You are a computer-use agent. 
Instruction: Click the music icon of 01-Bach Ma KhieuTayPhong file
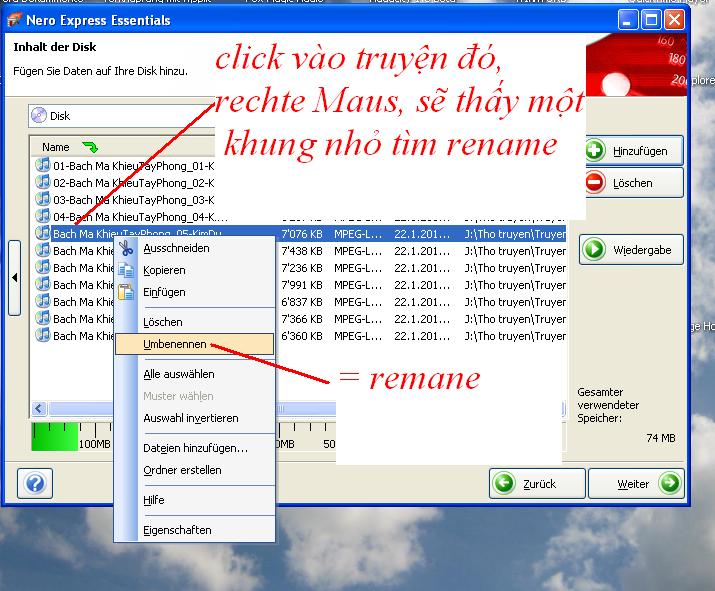[x=42, y=165]
